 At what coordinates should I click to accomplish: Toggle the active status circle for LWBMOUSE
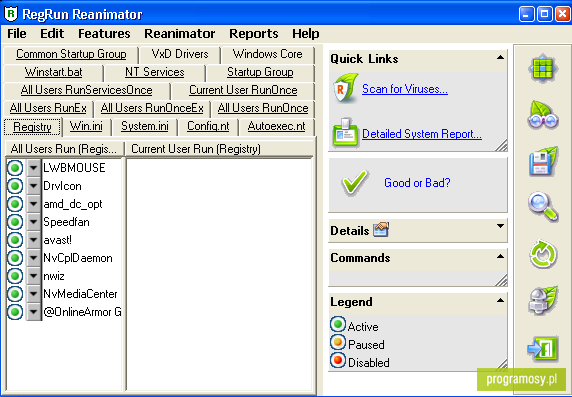[x=15, y=168]
